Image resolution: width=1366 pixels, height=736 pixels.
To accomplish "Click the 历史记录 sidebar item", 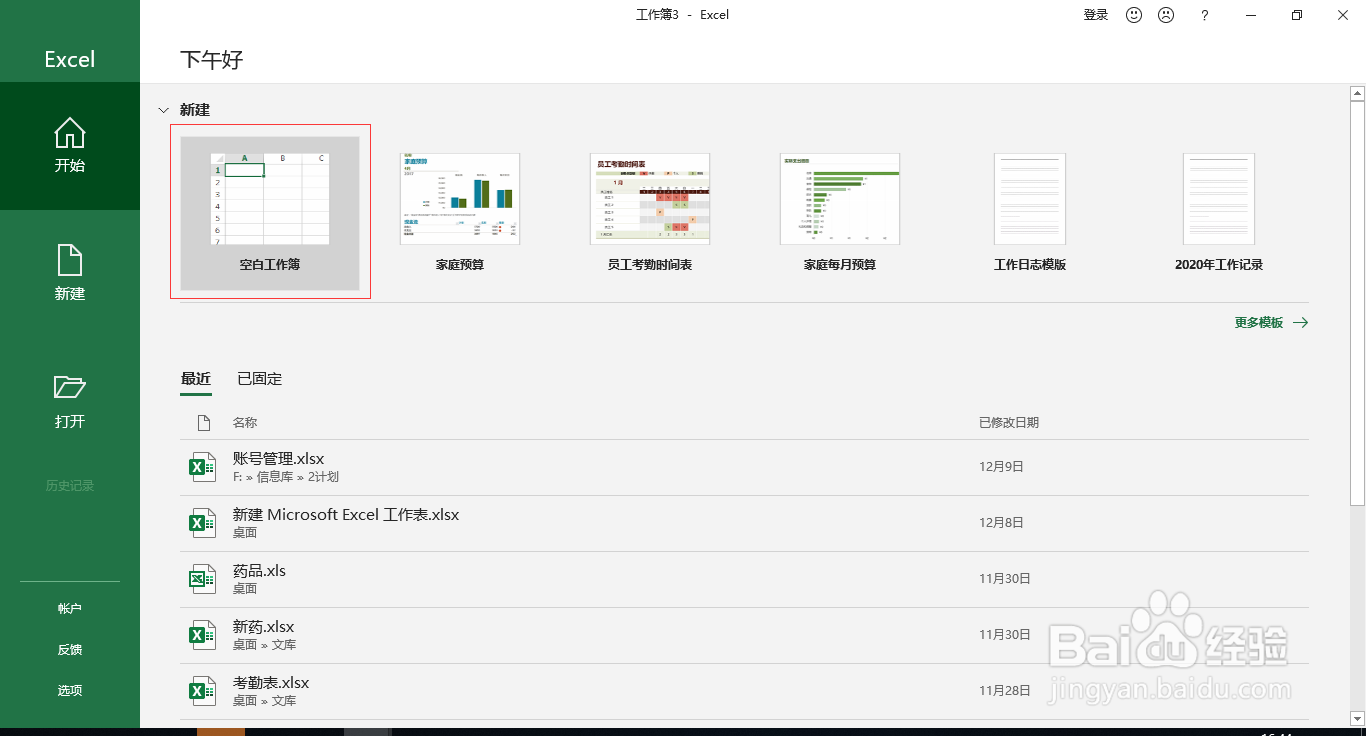I will (70, 486).
